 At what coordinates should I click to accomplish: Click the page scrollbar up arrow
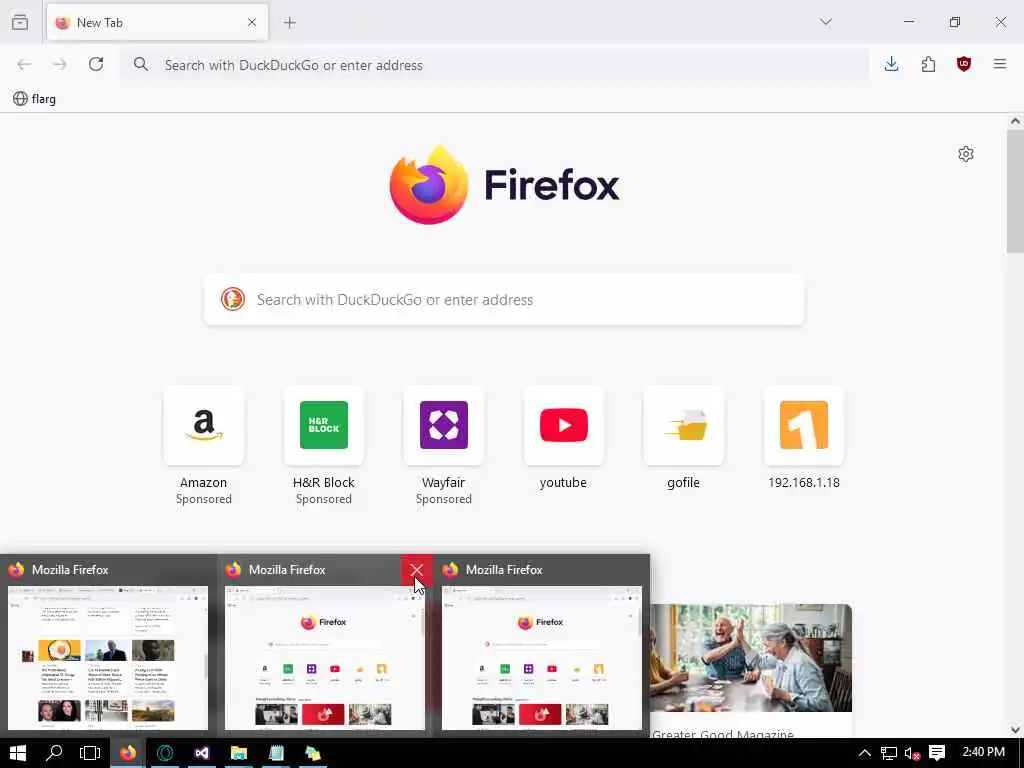tap(1015, 121)
